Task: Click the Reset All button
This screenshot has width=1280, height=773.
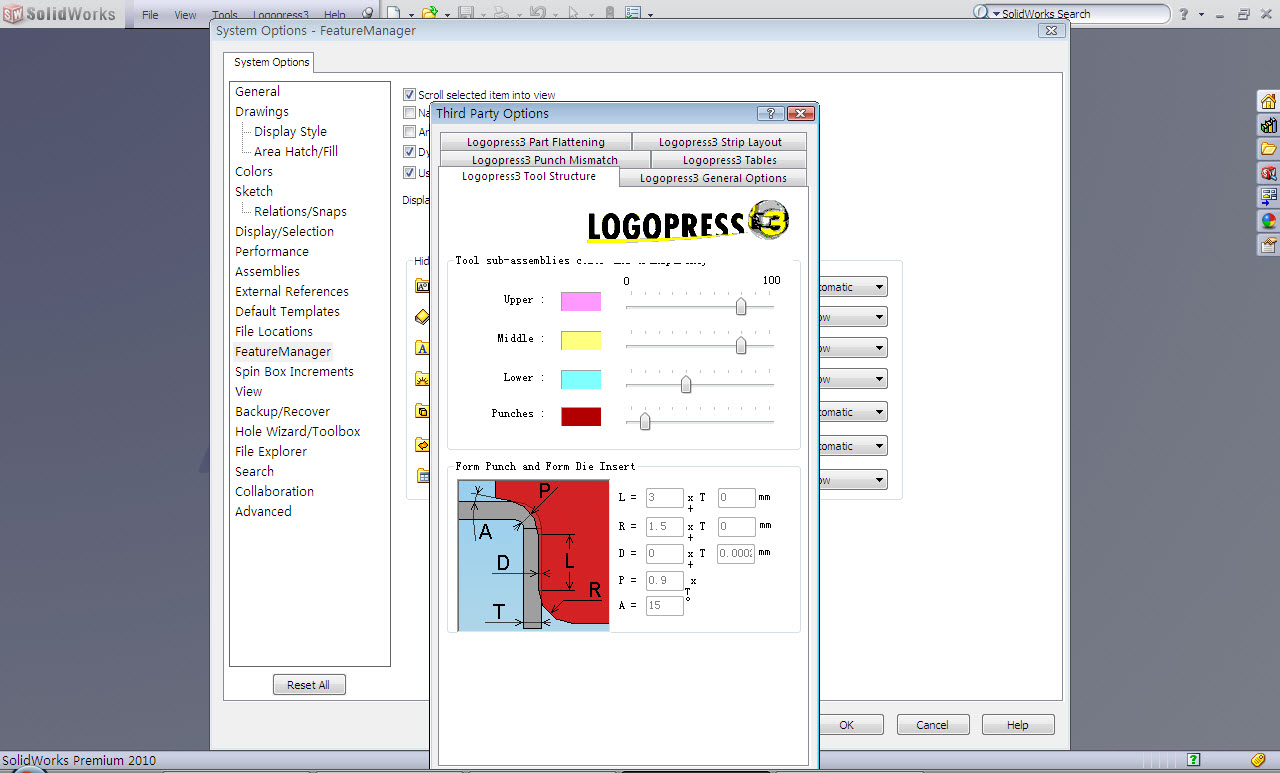Action: coord(308,685)
